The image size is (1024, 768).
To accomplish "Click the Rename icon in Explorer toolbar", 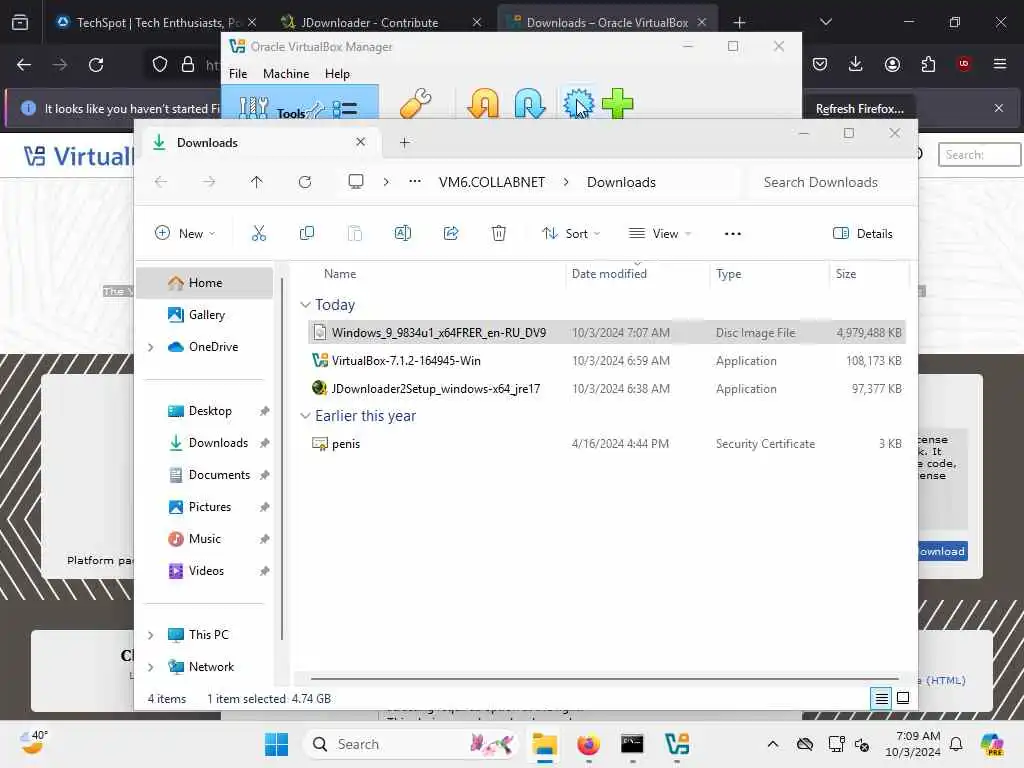I will (403, 233).
